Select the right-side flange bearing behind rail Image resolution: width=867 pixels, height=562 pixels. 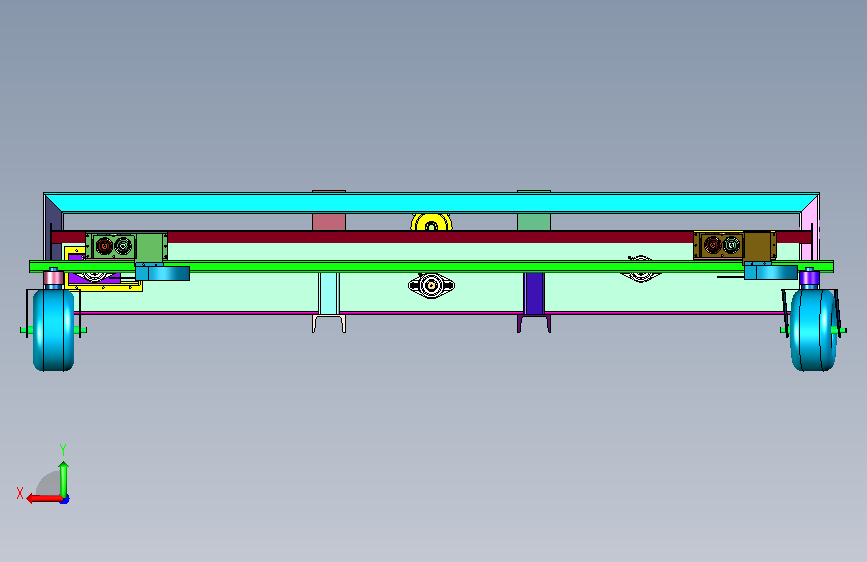pyautogui.click(x=640, y=268)
